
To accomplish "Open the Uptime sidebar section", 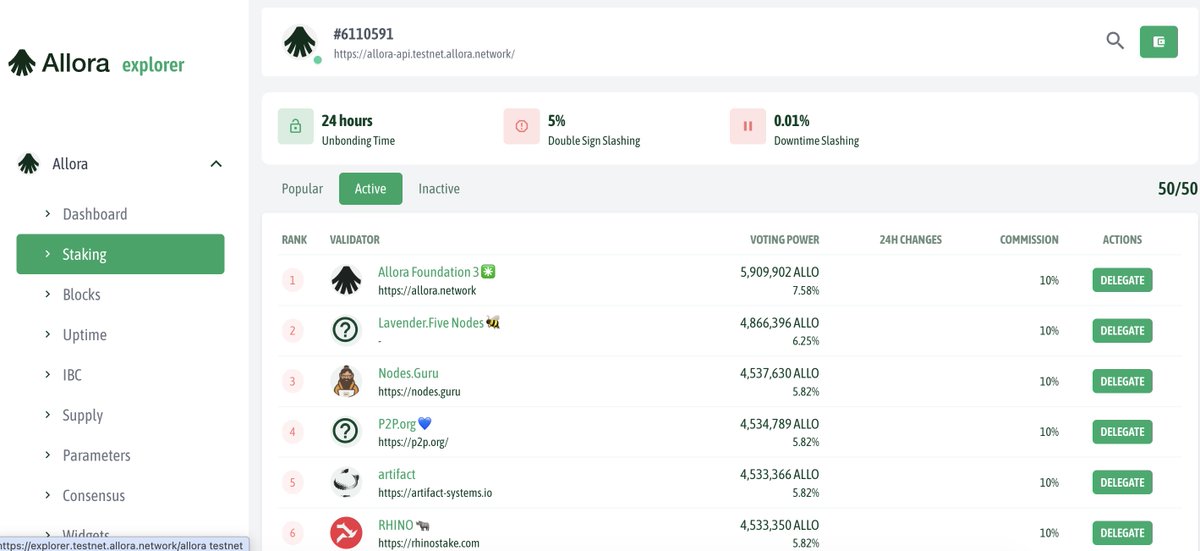I will (x=84, y=335).
